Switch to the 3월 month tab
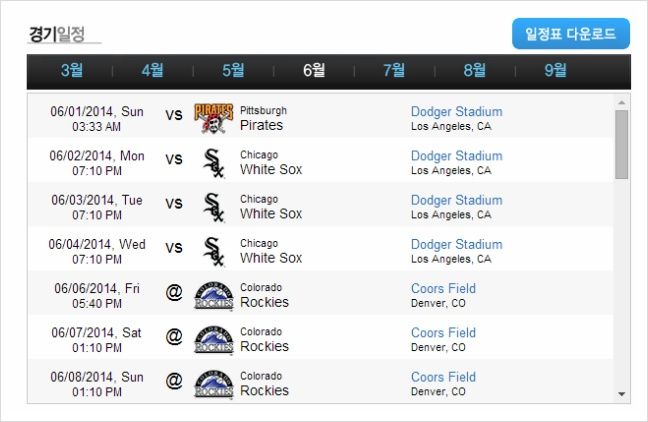Image resolution: width=648 pixels, height=422 pixels. (x=71, y=70)
